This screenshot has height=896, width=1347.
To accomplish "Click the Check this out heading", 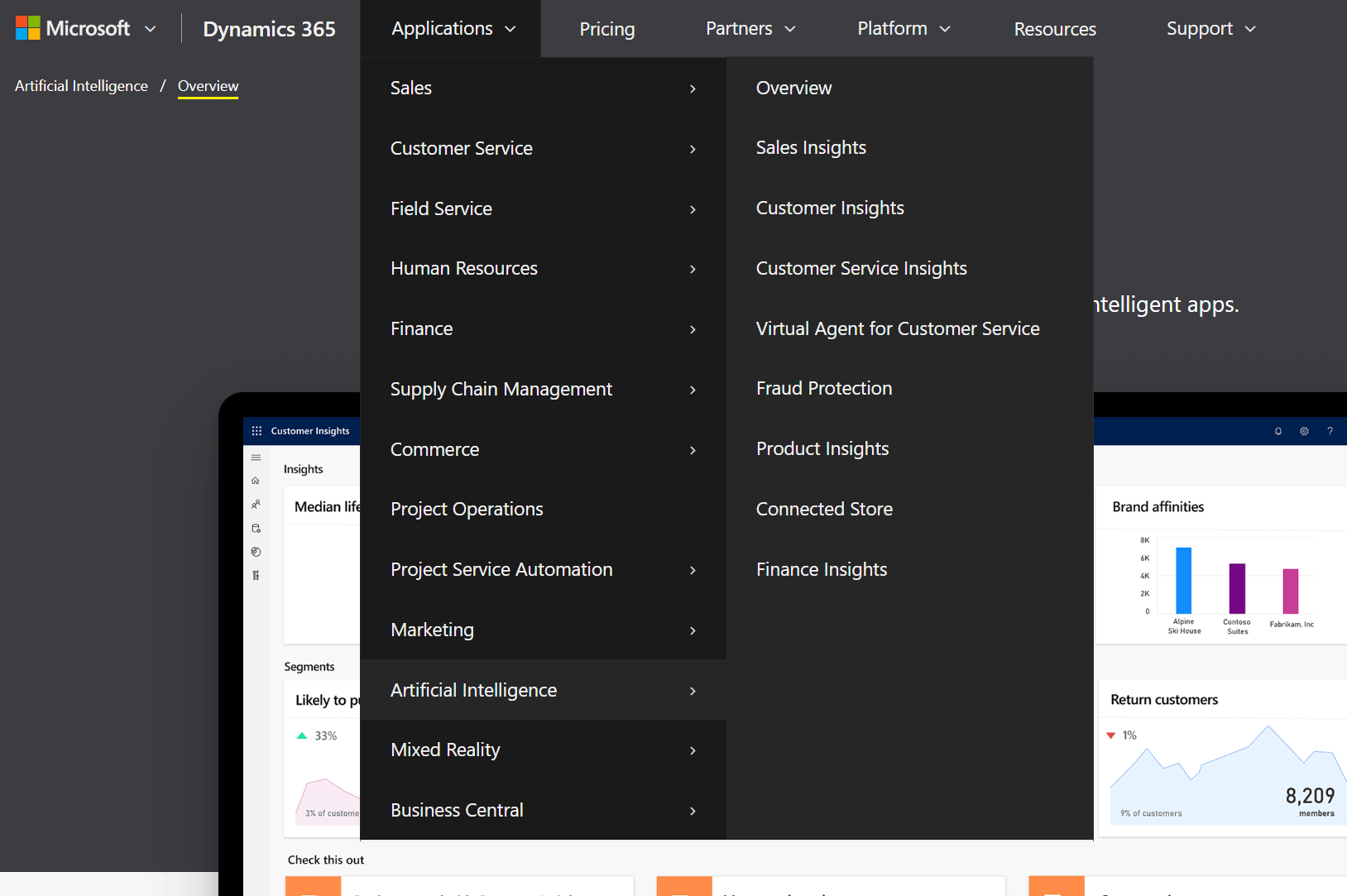I will point(326,860).
